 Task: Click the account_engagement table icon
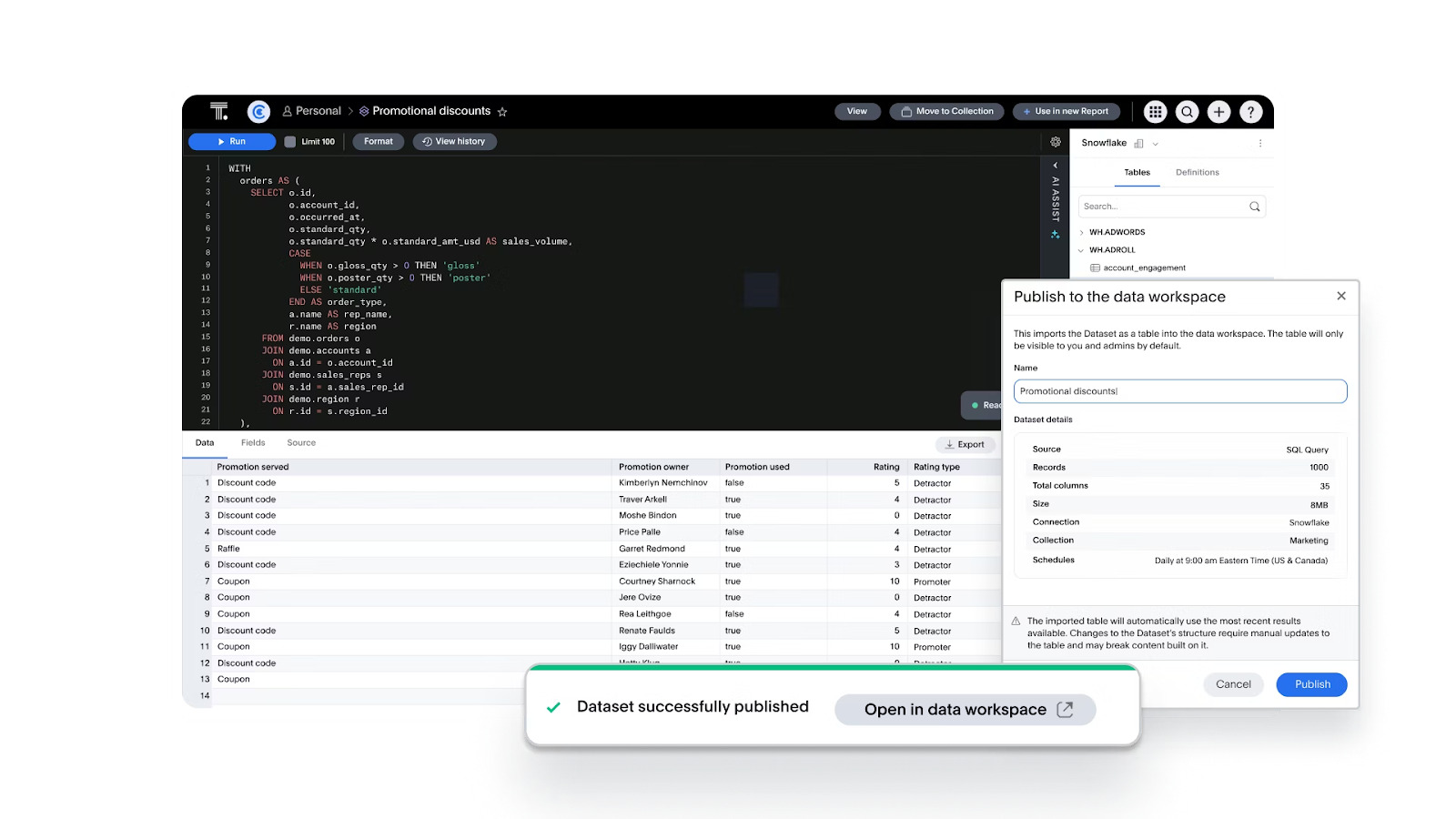1095,268
